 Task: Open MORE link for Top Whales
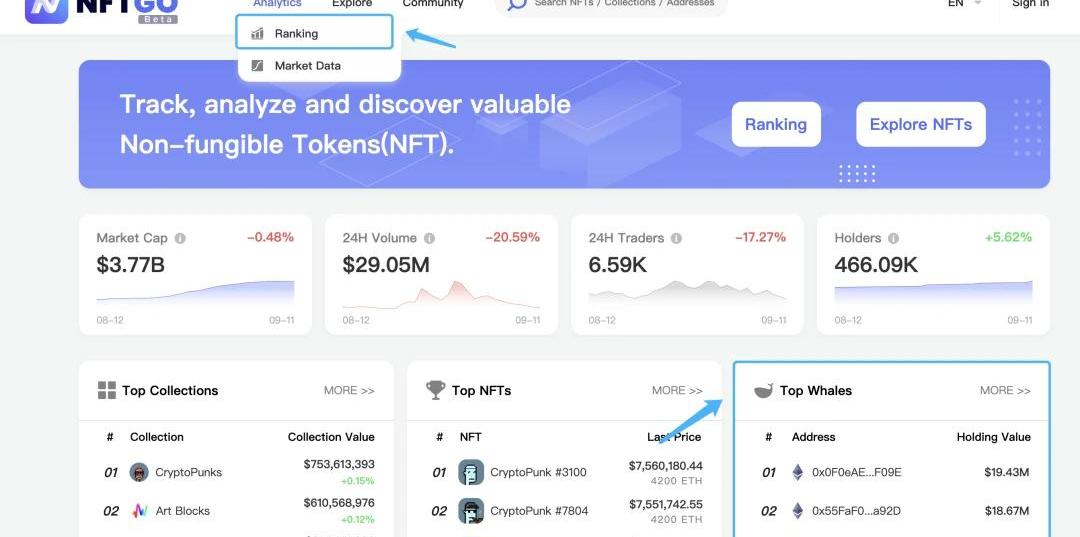(x=1005, y=391)
